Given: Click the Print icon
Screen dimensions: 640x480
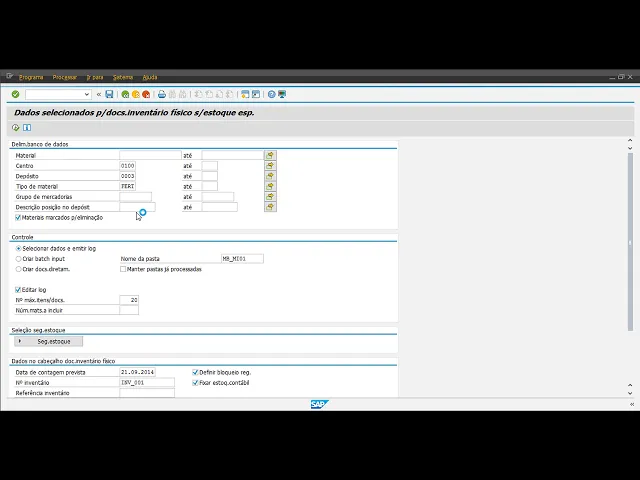Looking at the screenshot, I should pos(162,94).
